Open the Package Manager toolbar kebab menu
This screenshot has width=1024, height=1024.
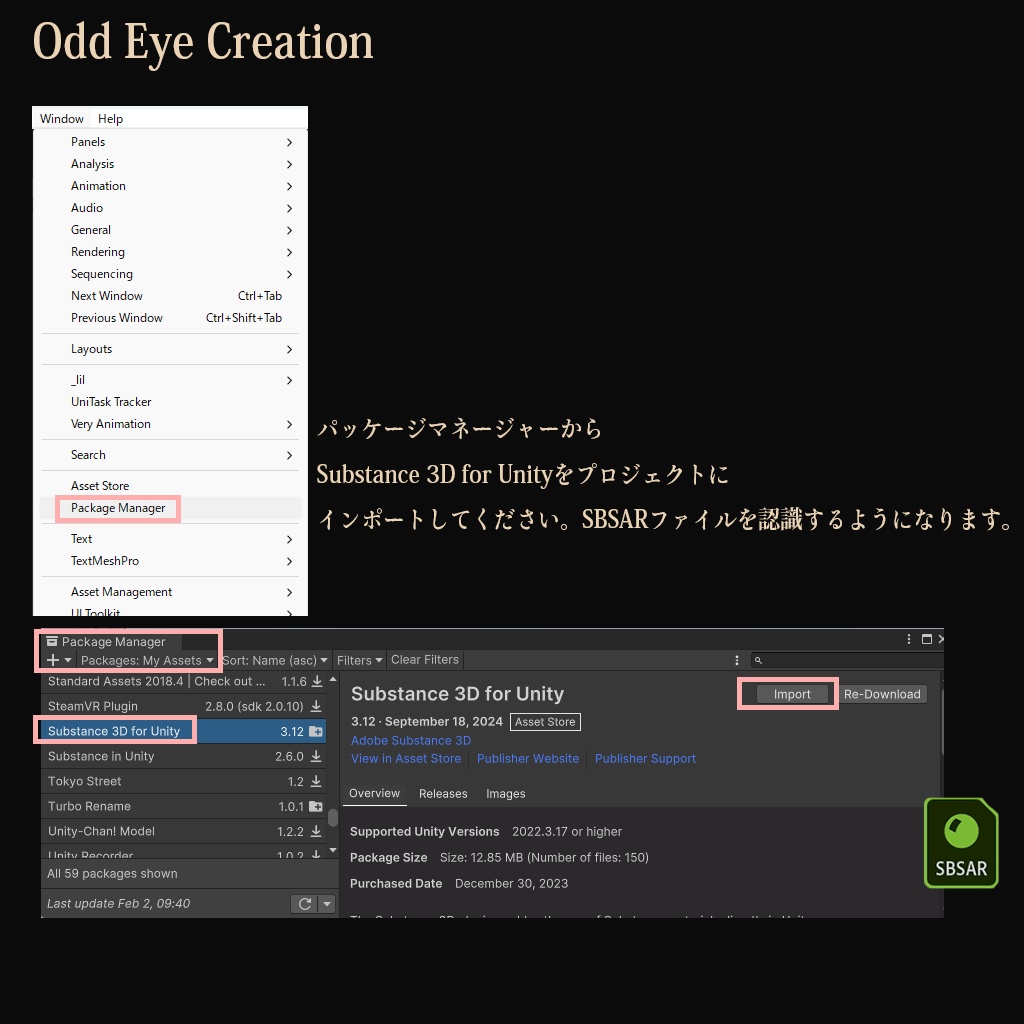(737, 660)
